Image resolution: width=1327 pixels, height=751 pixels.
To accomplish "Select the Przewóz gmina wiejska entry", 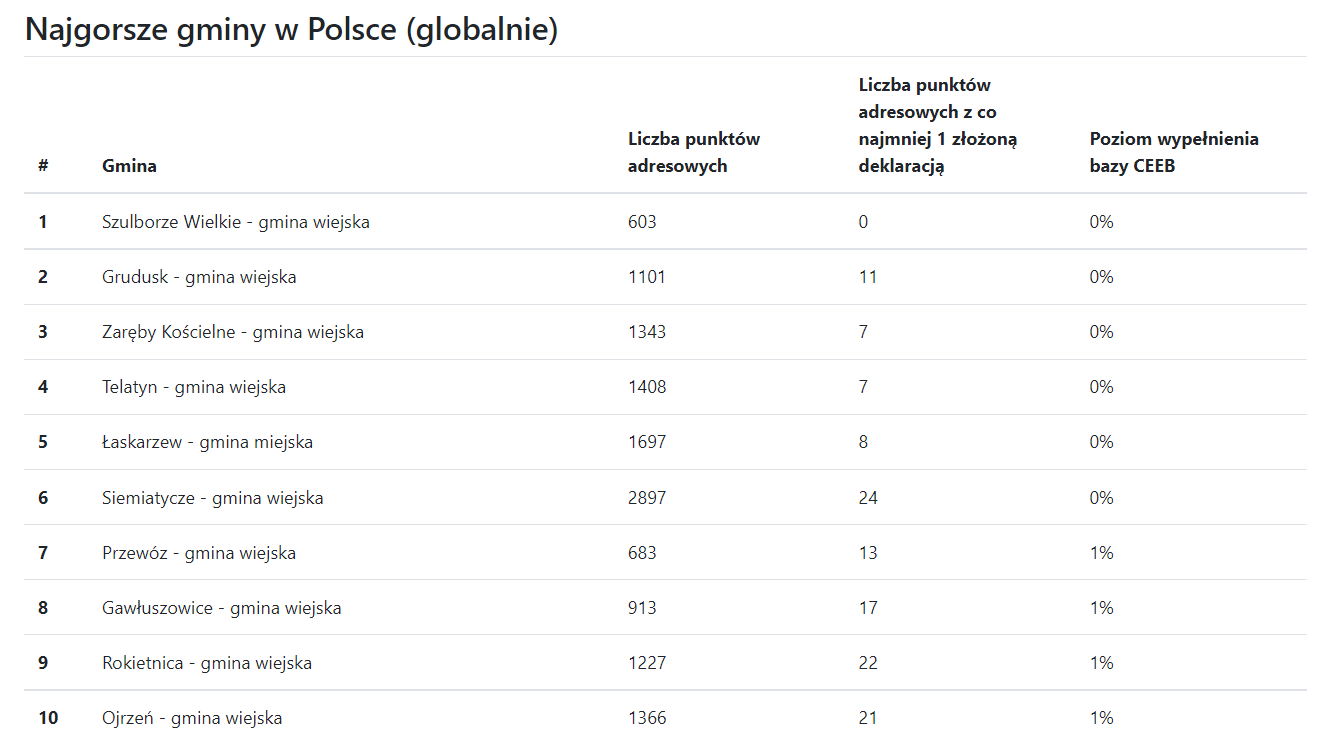I will coord(198,553).
